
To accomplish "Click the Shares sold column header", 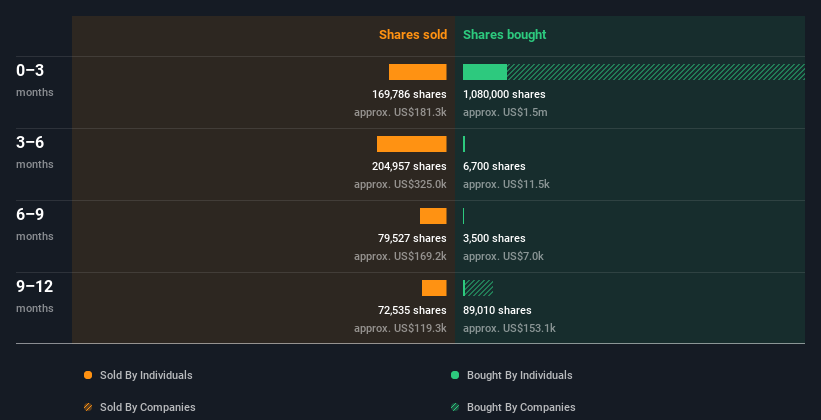I will pyautogui.click(x=413, y=35).
